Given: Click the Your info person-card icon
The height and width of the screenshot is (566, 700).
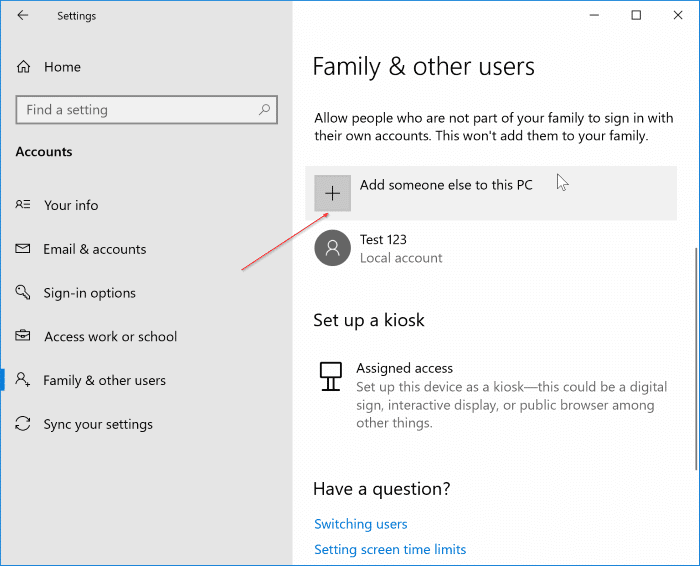Looking at the screenshot, I should click(x=23, y=205).
